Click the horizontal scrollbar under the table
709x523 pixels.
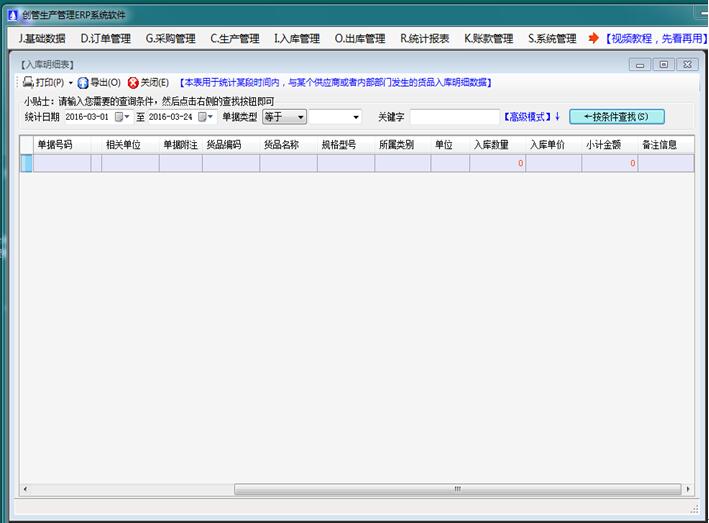[x=350, y=490]
